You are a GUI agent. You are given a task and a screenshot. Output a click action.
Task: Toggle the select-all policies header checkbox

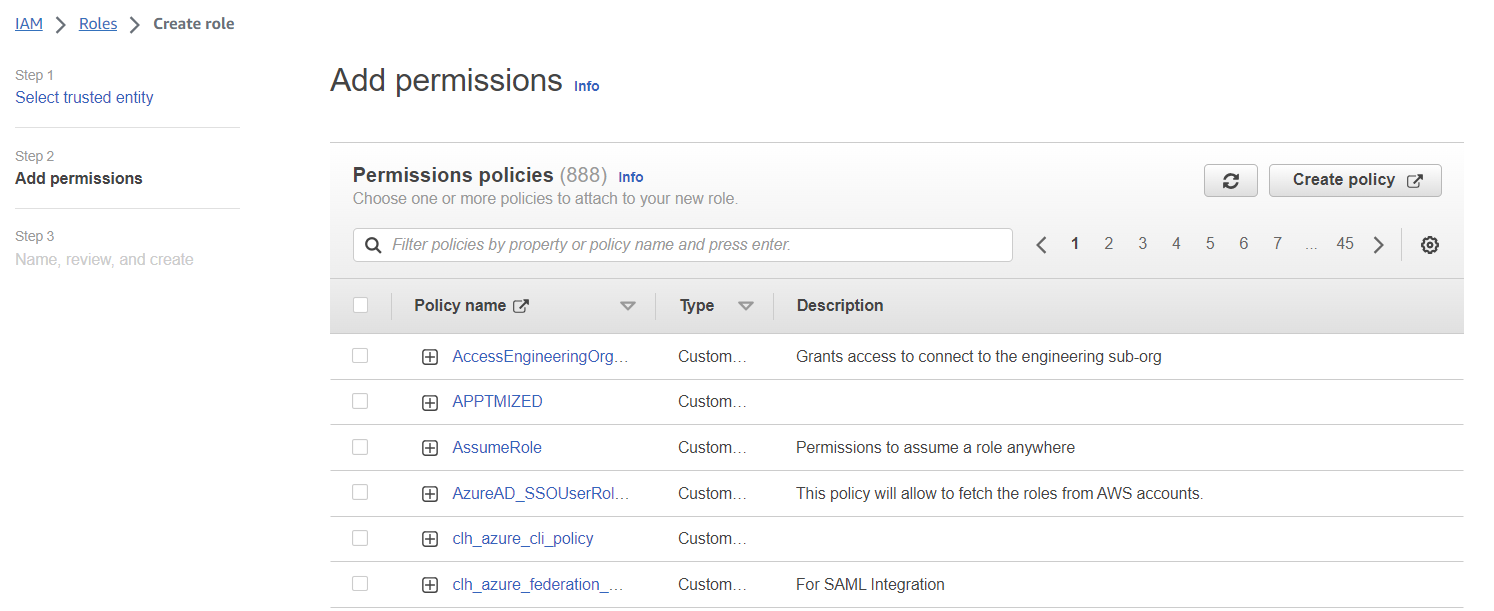[360, 306]
